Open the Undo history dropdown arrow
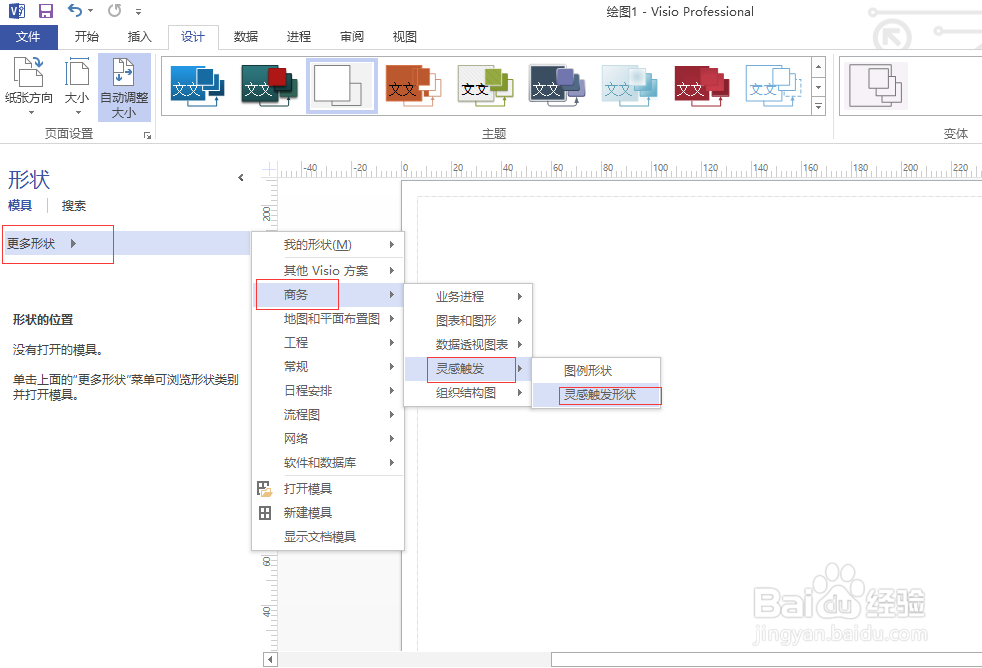The height and width of the screenshot is (668, 982). click(91, 11)
